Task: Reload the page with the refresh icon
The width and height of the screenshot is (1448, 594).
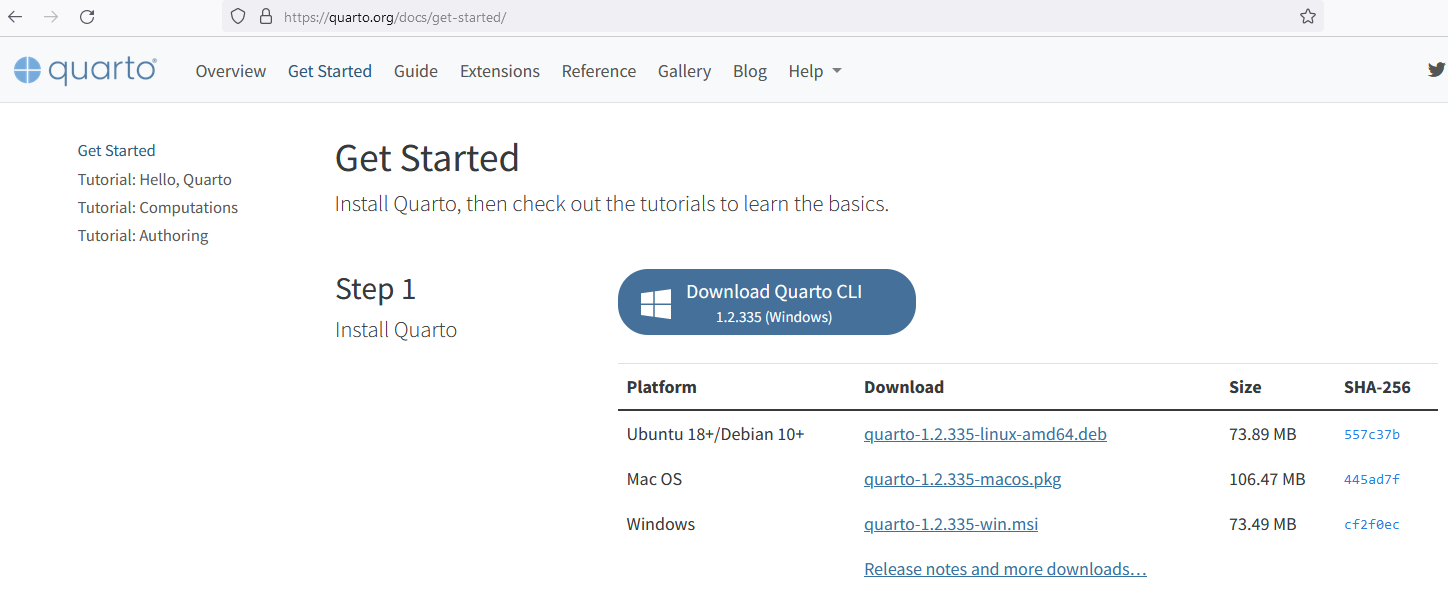Action: 87,16
